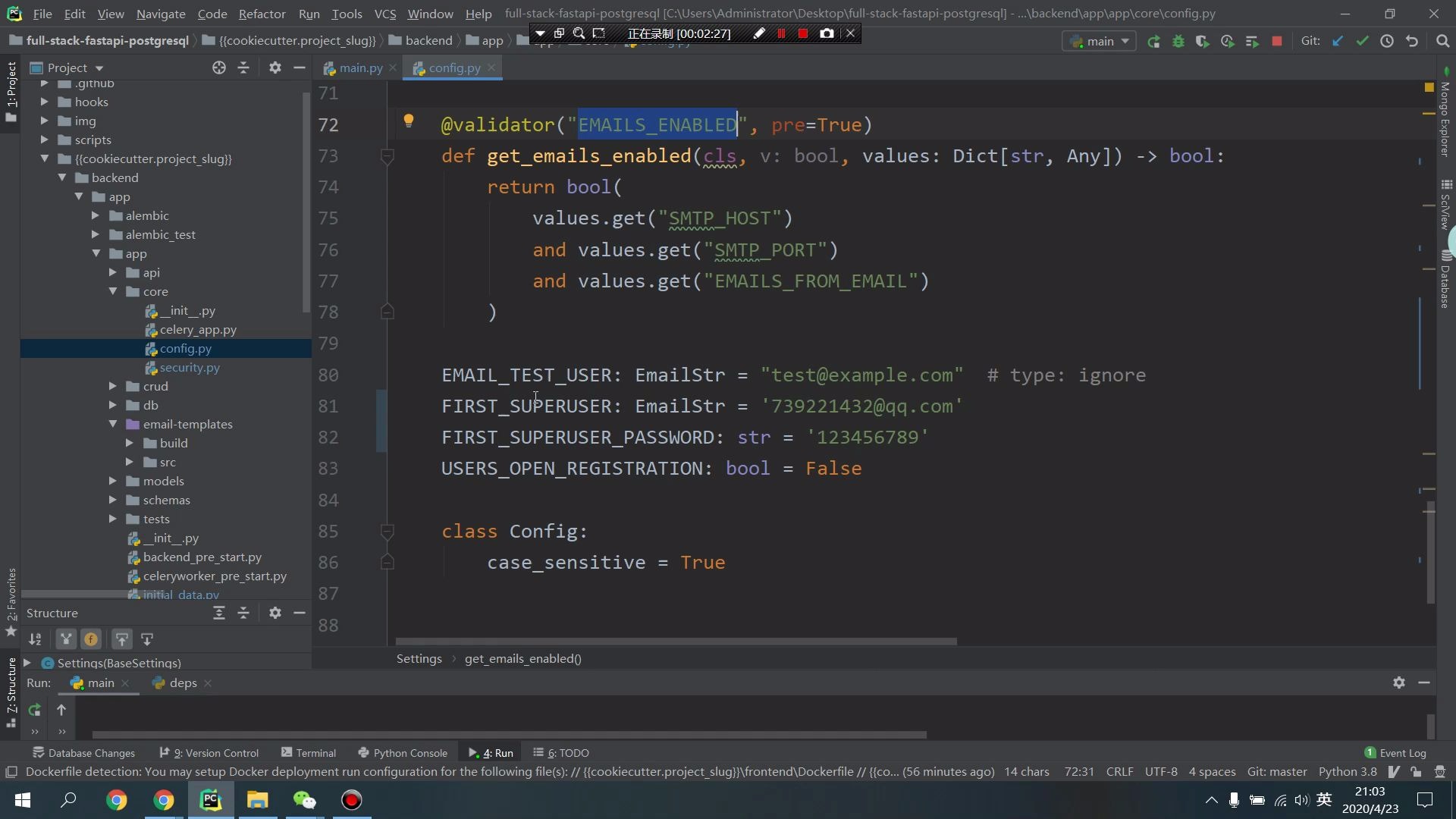Click Git update project arrow
This screenshot has height=819, width=1456.
pyautogui.click(x=1338, y=42)
